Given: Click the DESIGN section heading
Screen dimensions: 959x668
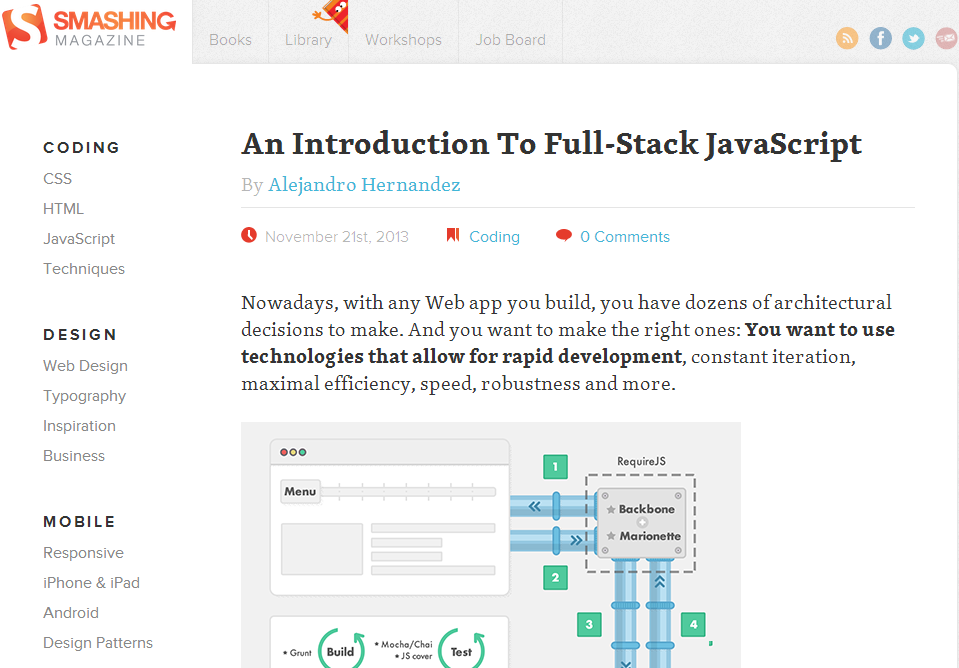Looking at the screenshot, I should click(80, 335).
